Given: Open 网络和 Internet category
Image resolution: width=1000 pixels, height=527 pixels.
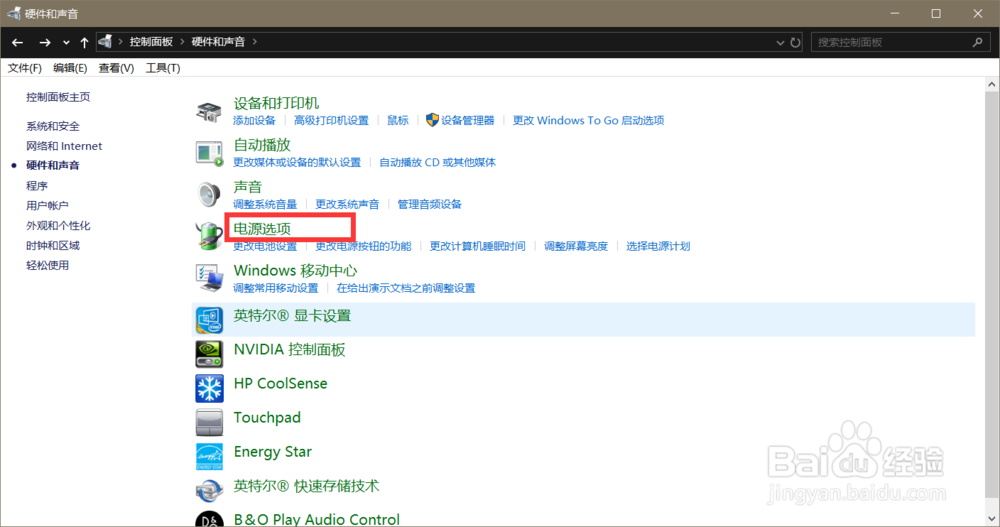Looking at the screenshot, I should (x=64, y=146).
